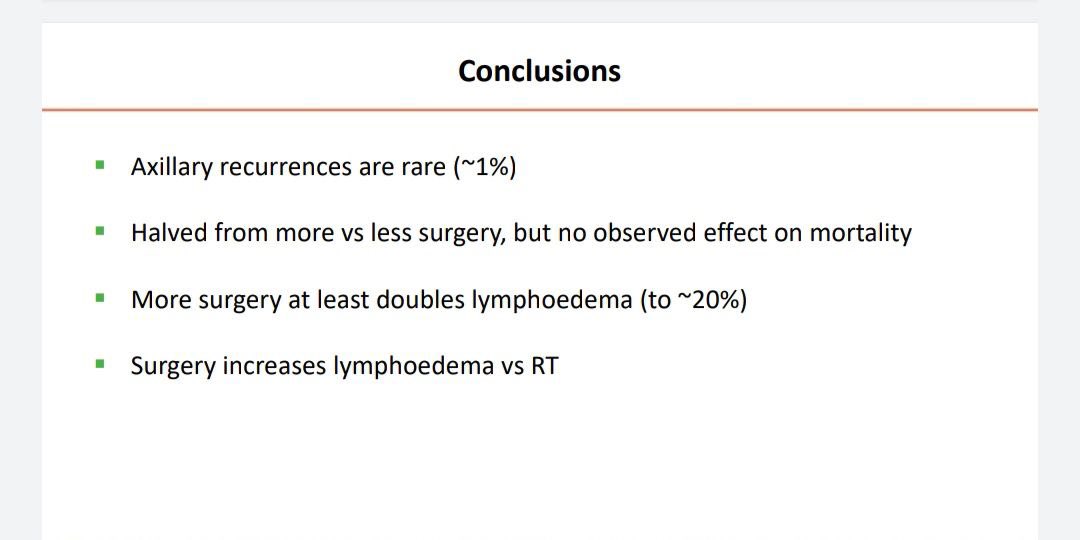Click green bullet beside Axillary recurrences line
Image resolution: width=1080 pixels, height=540 pixels.
click(100, 165)
